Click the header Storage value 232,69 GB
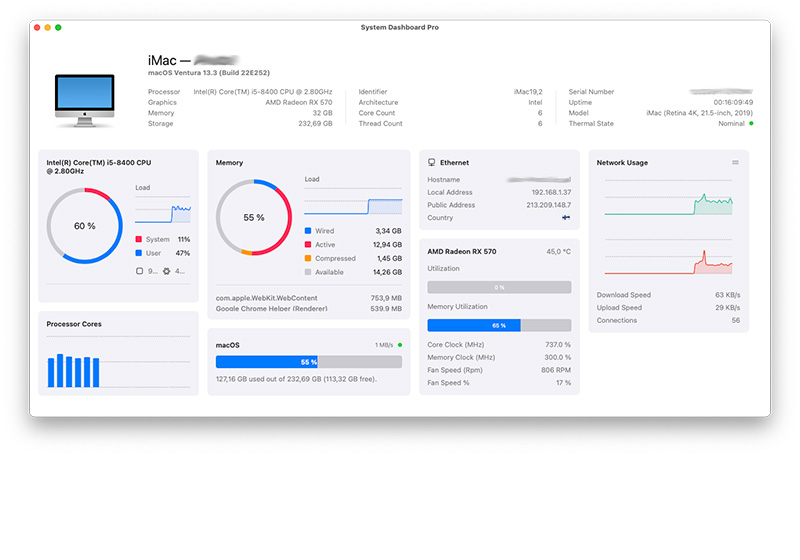This screenshot has height=560, width=800. pyautogui.click(x=315, y=123)
